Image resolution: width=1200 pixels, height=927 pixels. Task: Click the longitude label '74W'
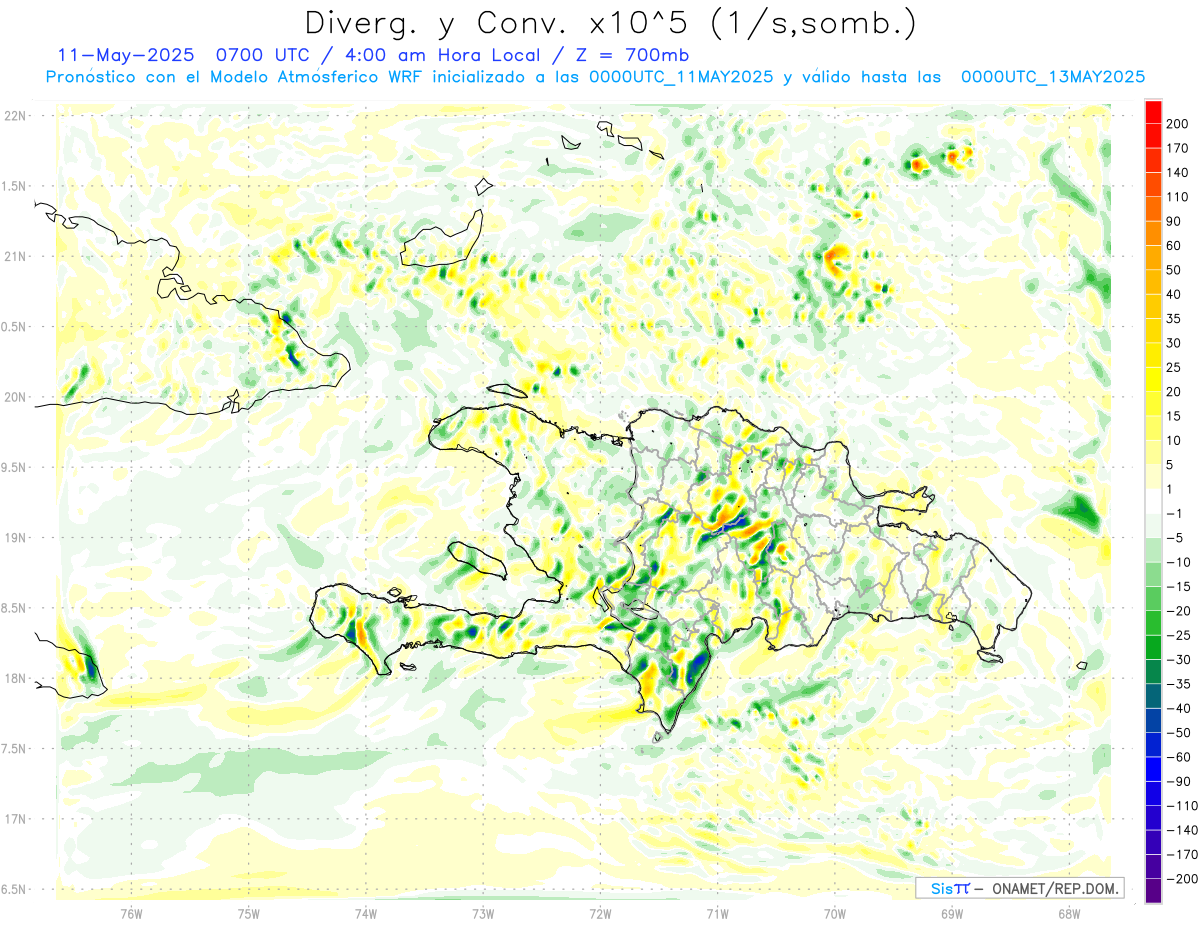tap(366, 913)
